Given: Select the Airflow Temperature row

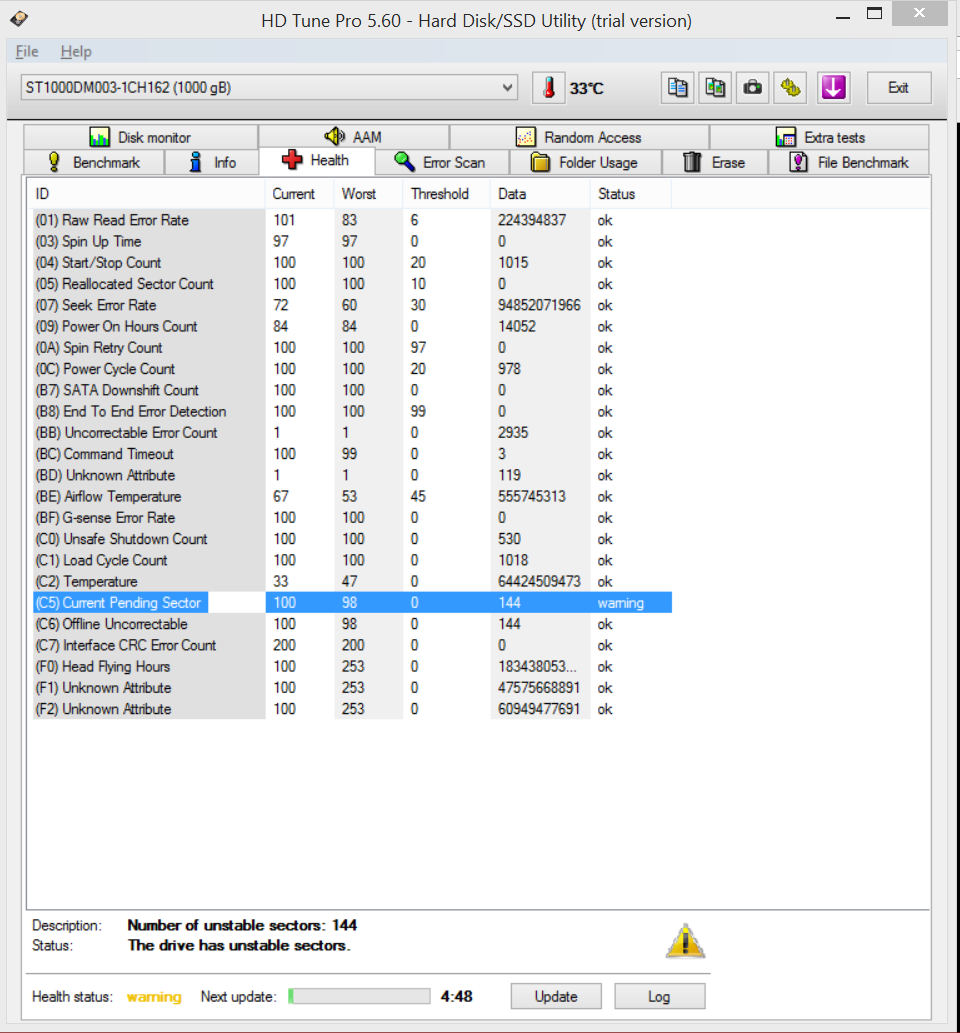Looking at the screenshot, I should pyautogui.click(x=353, y=496).
